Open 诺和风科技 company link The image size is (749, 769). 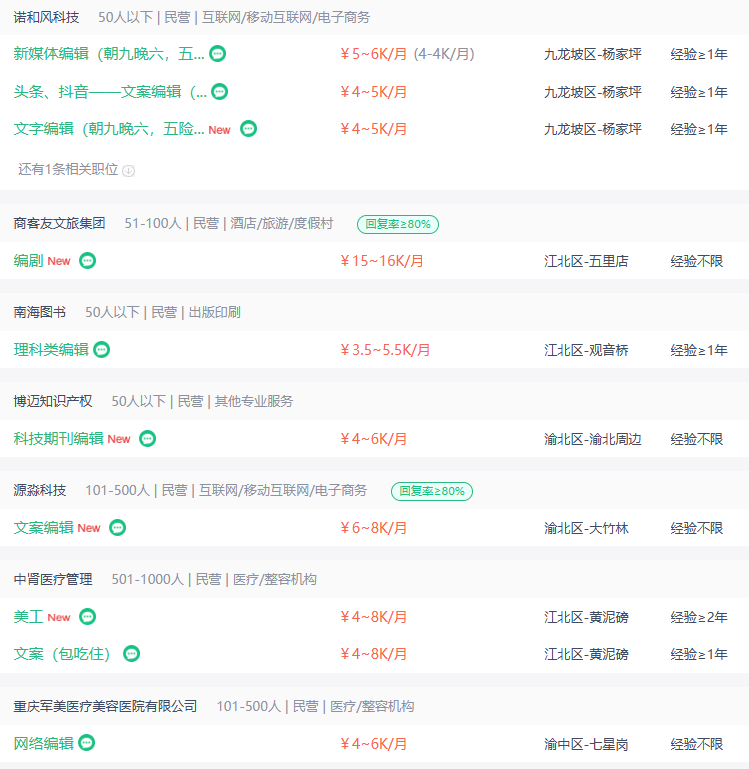pos(46,18)
